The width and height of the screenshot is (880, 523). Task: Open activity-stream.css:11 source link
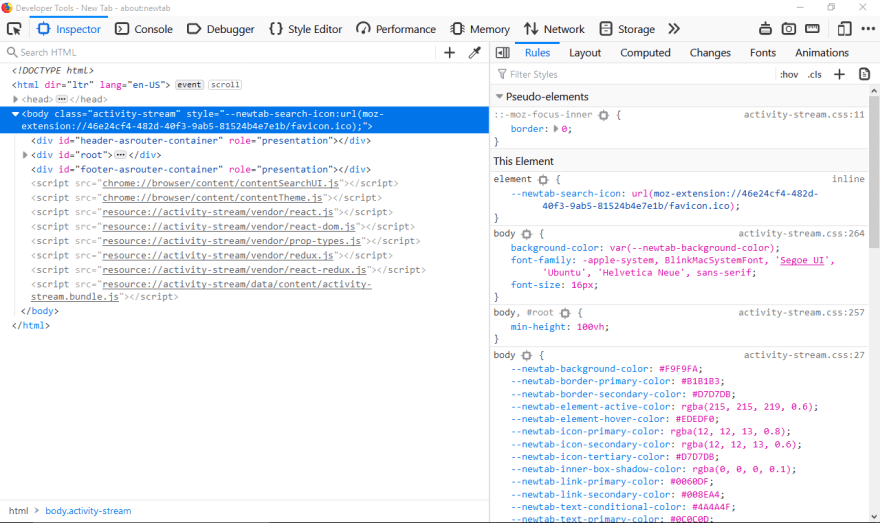coord(804,114)
